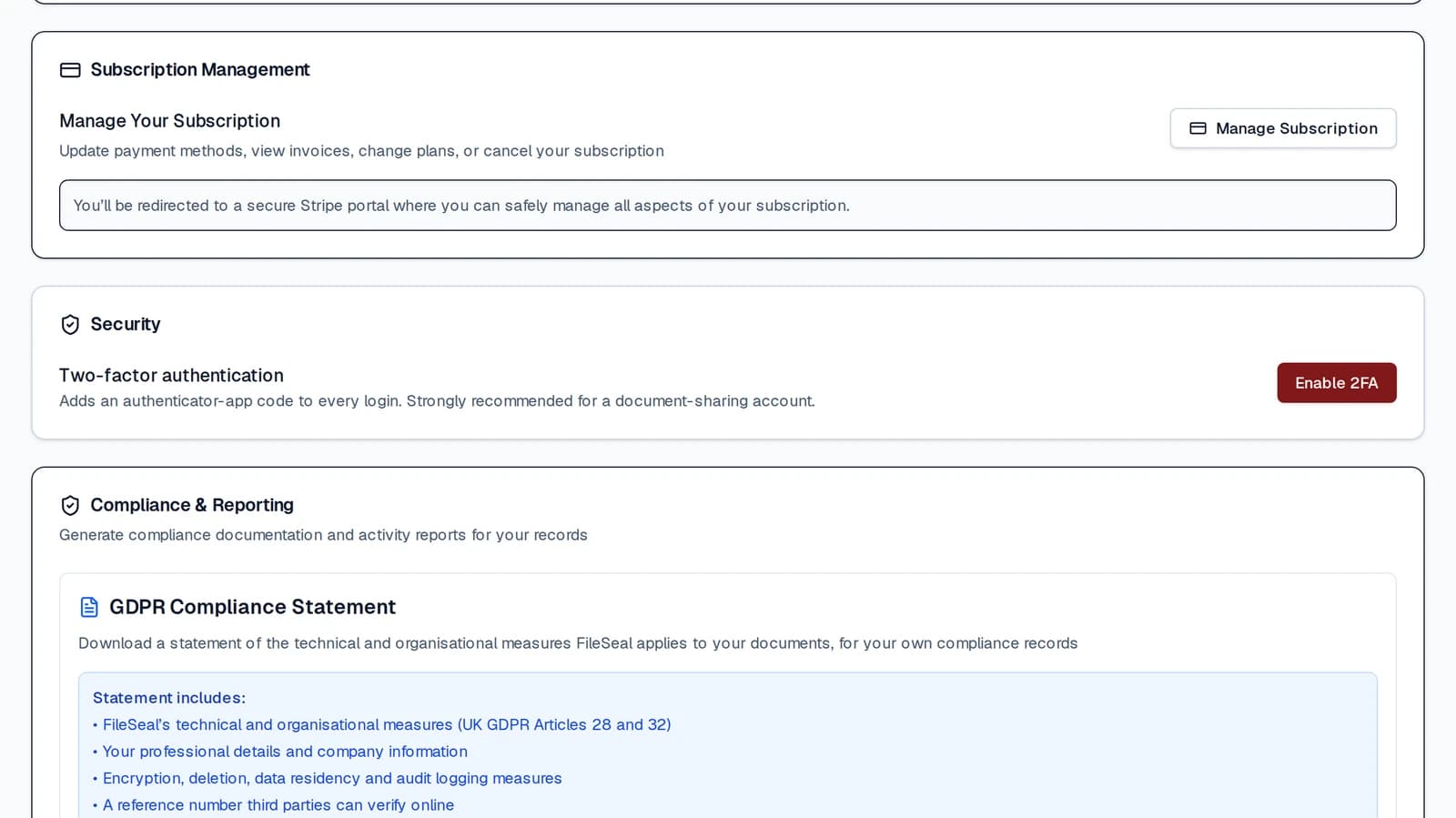
Task: Select the Subscription Management heading
Action: coord(200,70)
